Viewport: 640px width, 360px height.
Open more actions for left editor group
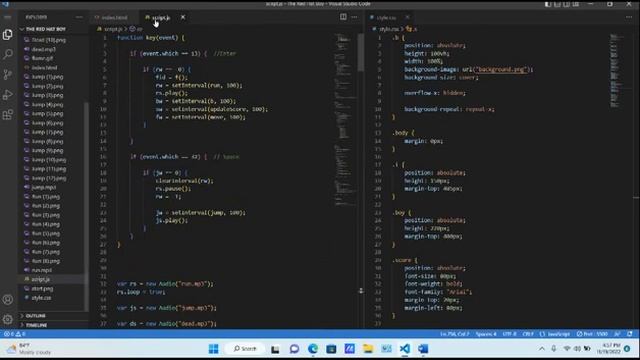coord(354,17)
